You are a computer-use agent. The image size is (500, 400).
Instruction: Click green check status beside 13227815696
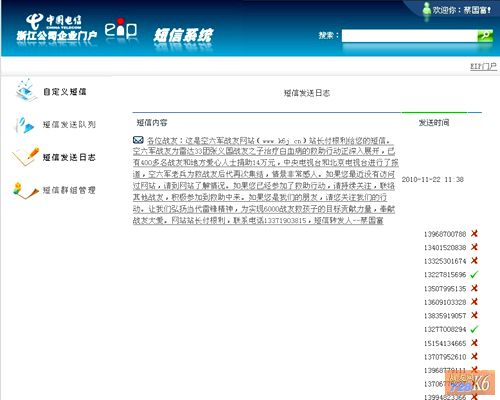(474, 274)
